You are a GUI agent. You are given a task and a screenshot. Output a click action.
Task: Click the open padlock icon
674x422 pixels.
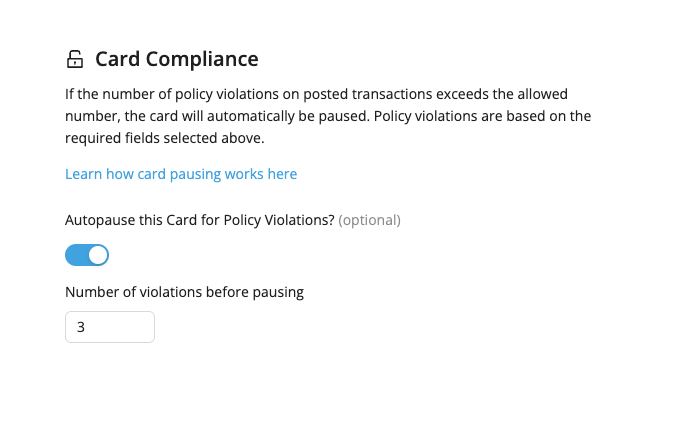pos(75,60)
